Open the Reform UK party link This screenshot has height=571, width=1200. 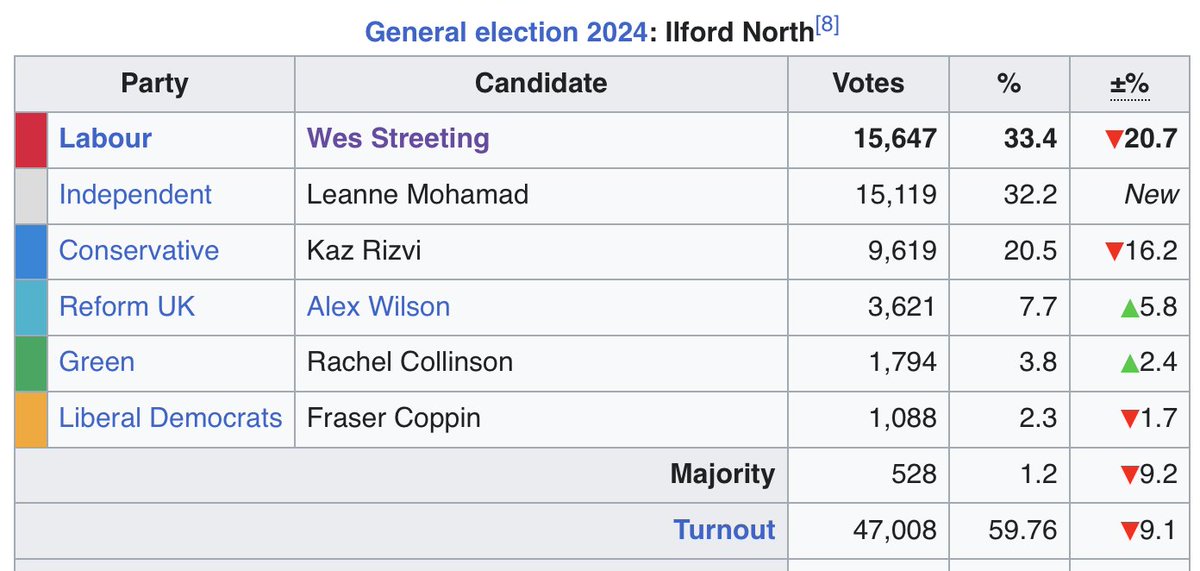point(127,306)
